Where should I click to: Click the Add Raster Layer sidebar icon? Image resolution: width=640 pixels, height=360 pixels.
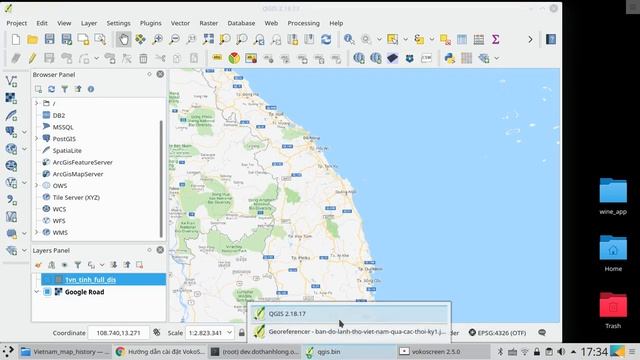pyautogui.click(x=11, y=98)
